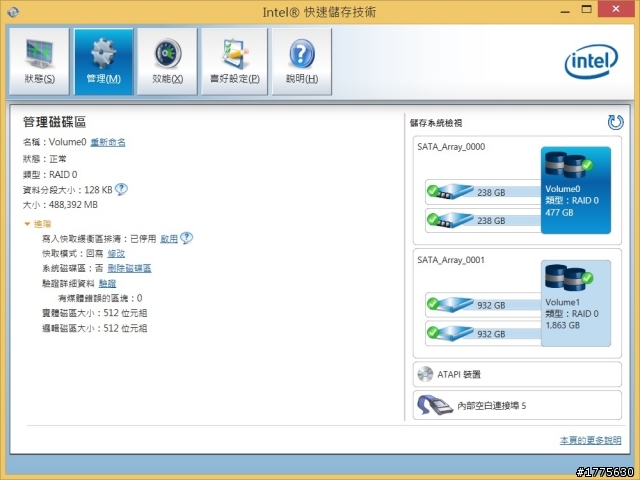Click the application icon in title bar

tap(13, 12)
